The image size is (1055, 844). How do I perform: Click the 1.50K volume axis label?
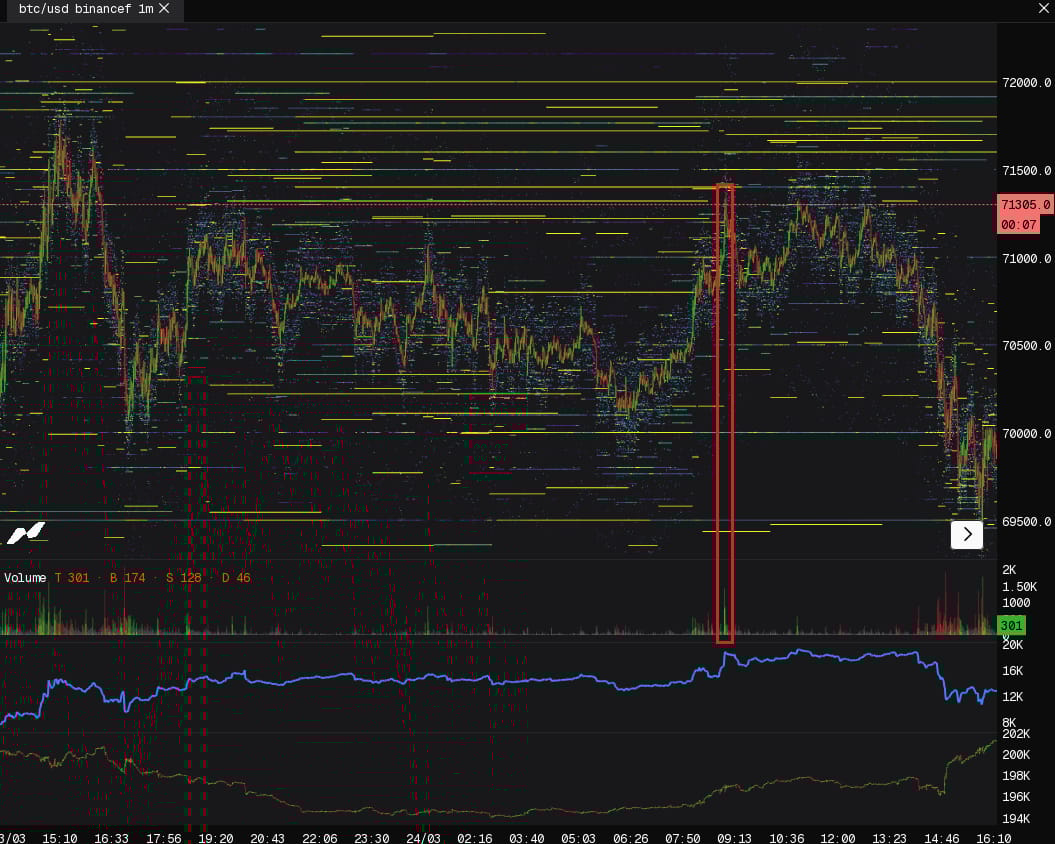(1019, 587)
